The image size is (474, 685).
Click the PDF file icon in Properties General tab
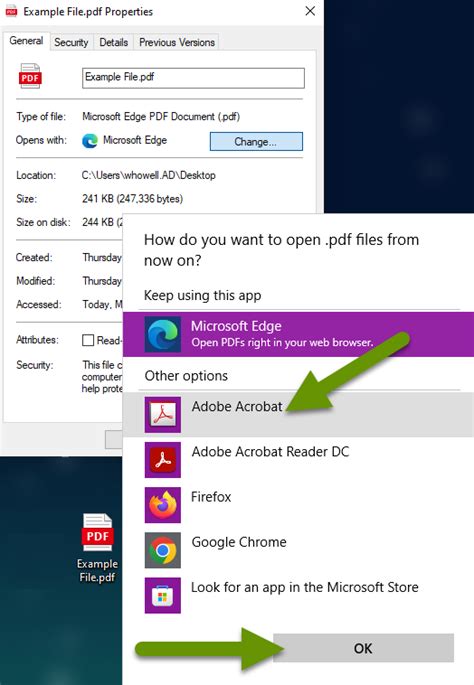point(30,76)
